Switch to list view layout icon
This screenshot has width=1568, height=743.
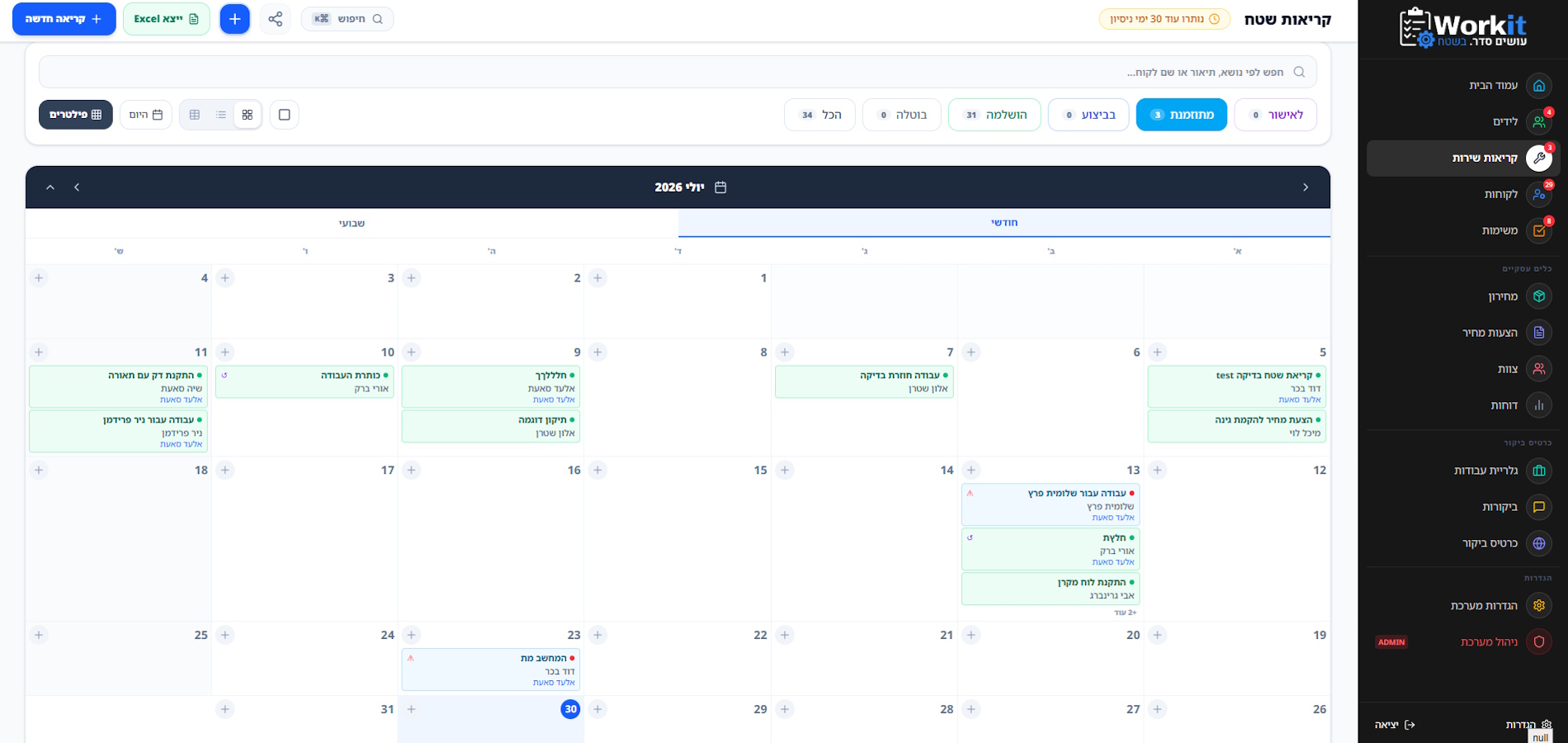[x=221, y=115]
